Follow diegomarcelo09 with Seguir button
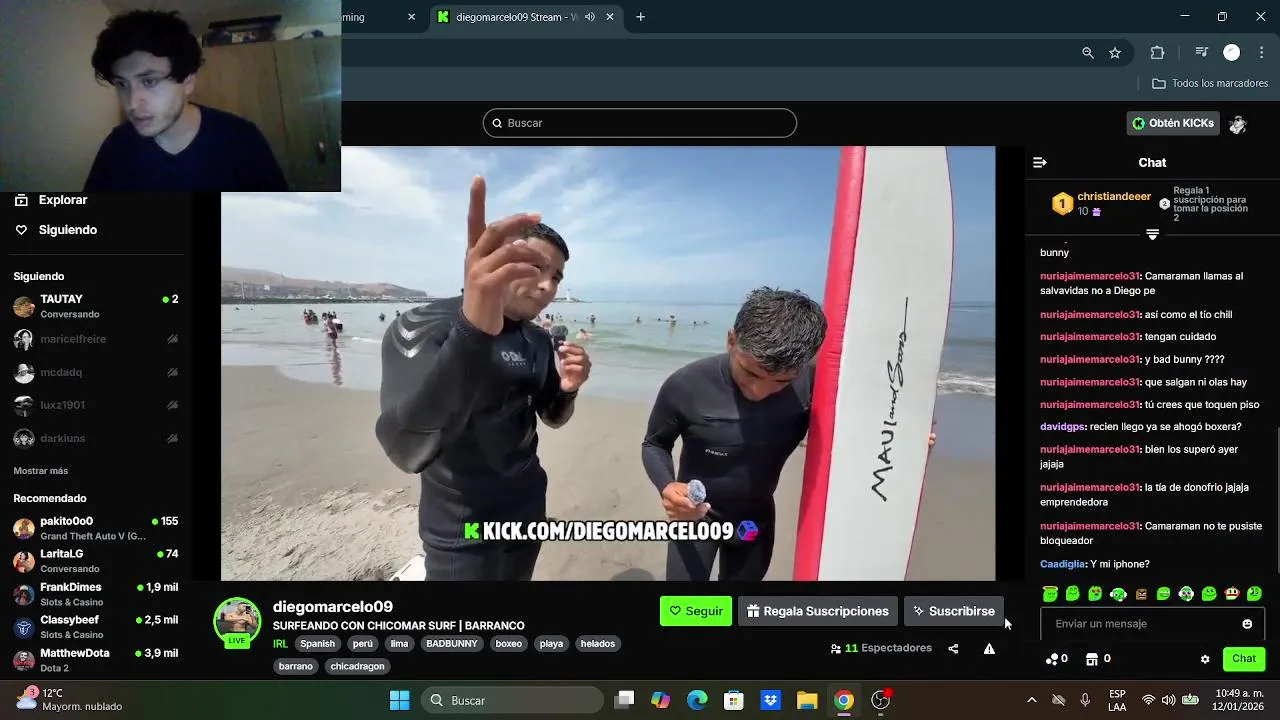The height and width of the screenshot is (720, 1280). (696, 611)
